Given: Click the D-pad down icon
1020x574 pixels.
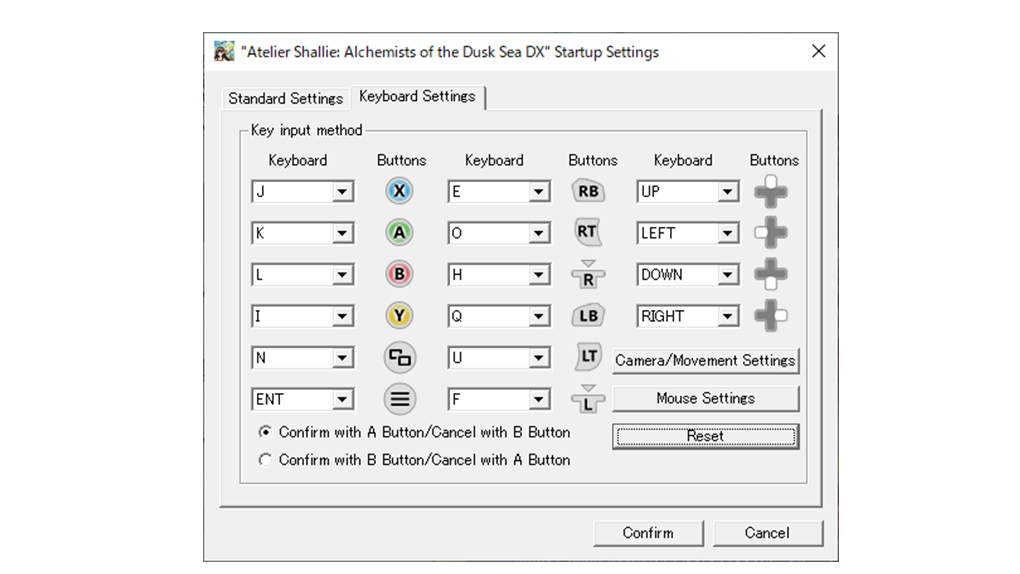Looking at the screenshot, I should [x=771, y=274].
